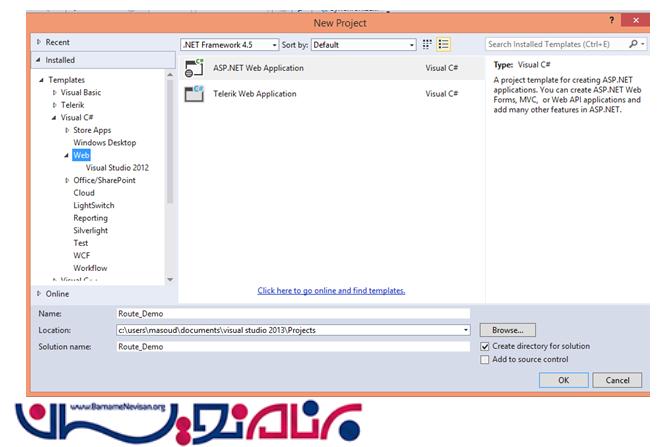The width and height of the screenshot is (661, 447).
Task: Collapse the Web node arrow
Action: point(67,155)
